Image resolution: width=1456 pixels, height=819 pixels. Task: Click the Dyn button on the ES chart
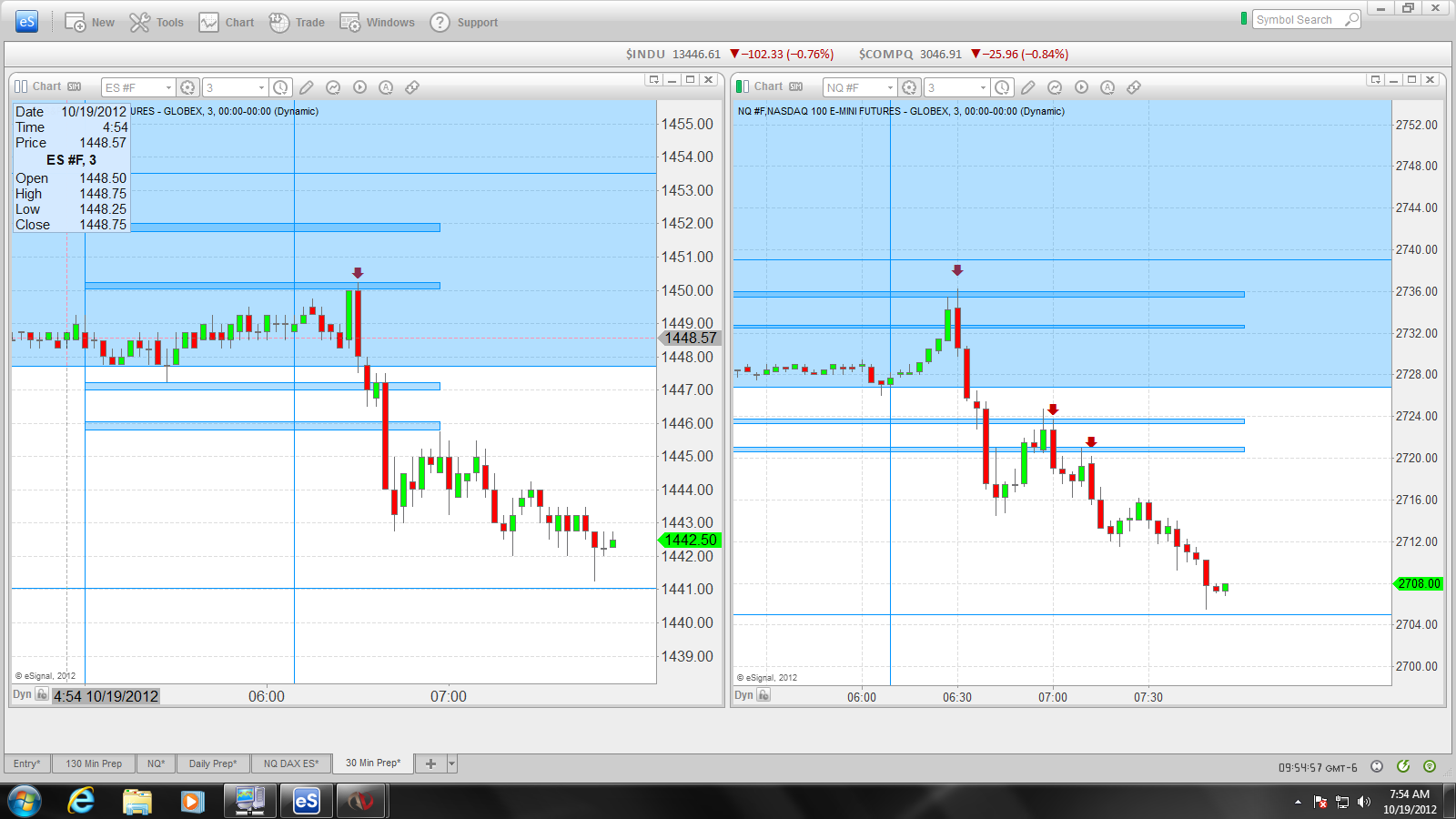(22, 694)
